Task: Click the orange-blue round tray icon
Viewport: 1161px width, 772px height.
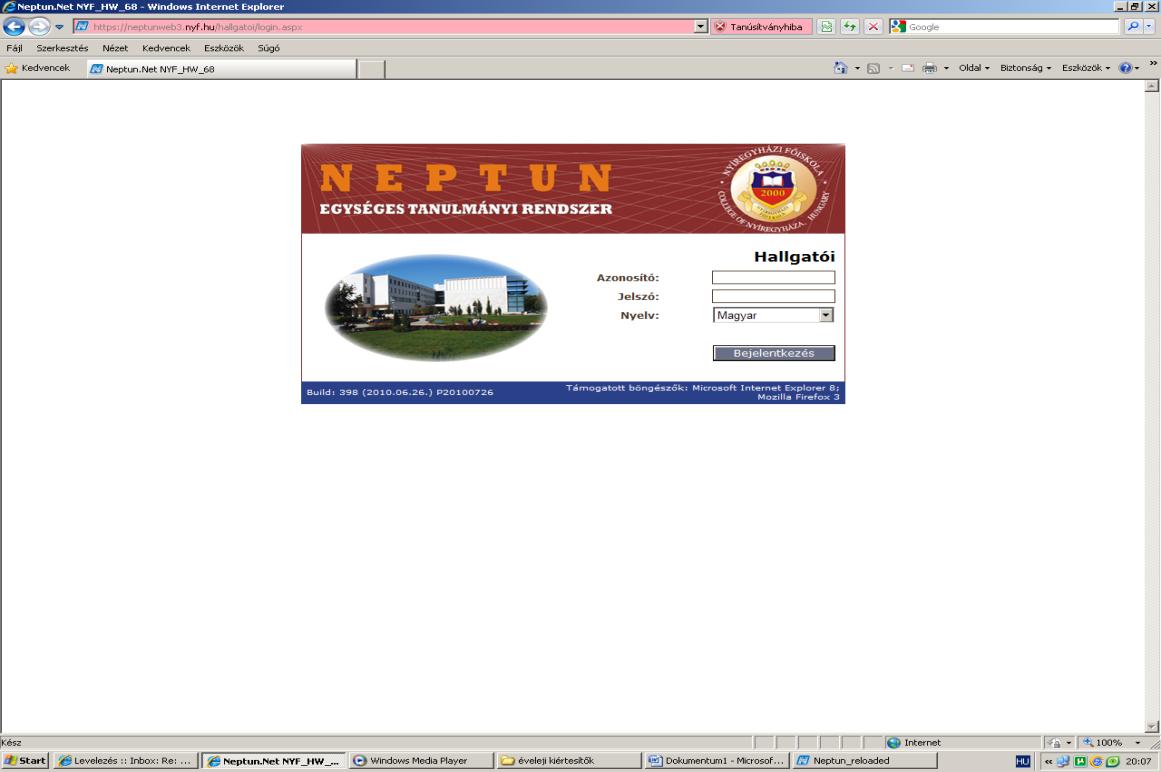Action: [x=1097, y=761]
